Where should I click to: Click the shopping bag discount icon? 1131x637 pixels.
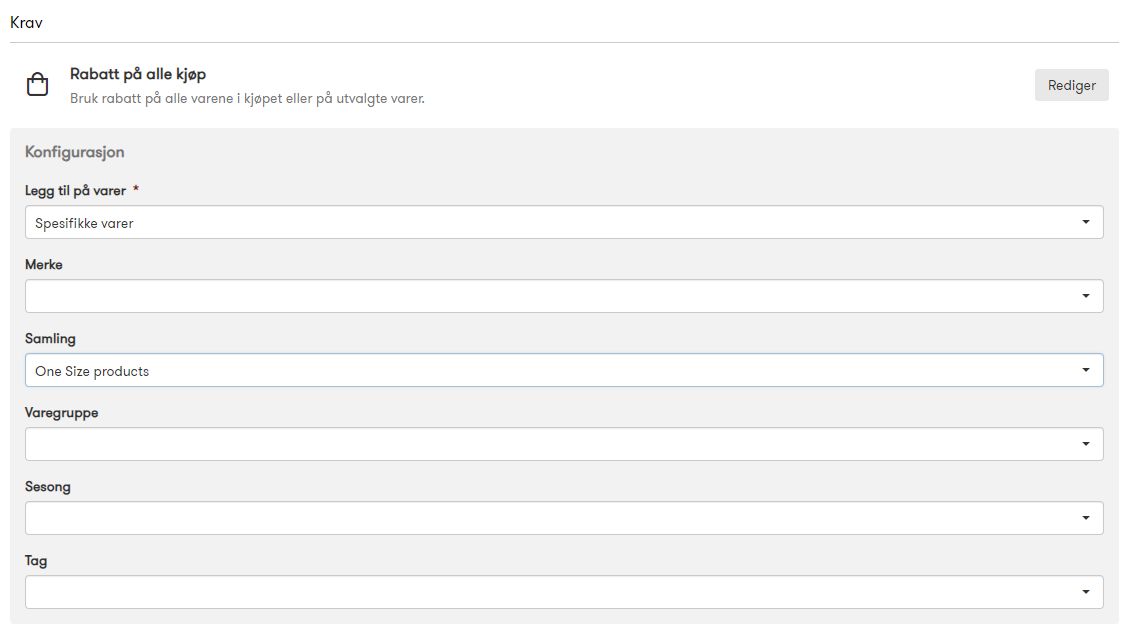(x=38, y=84)
